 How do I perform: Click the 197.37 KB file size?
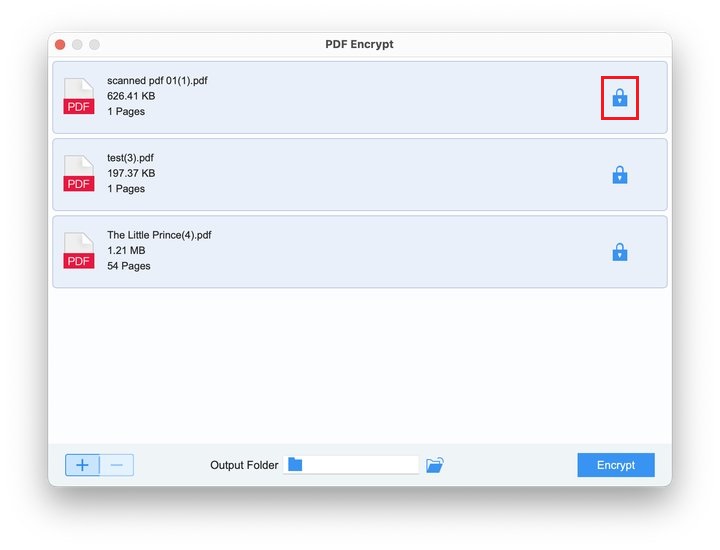(131, 173)
